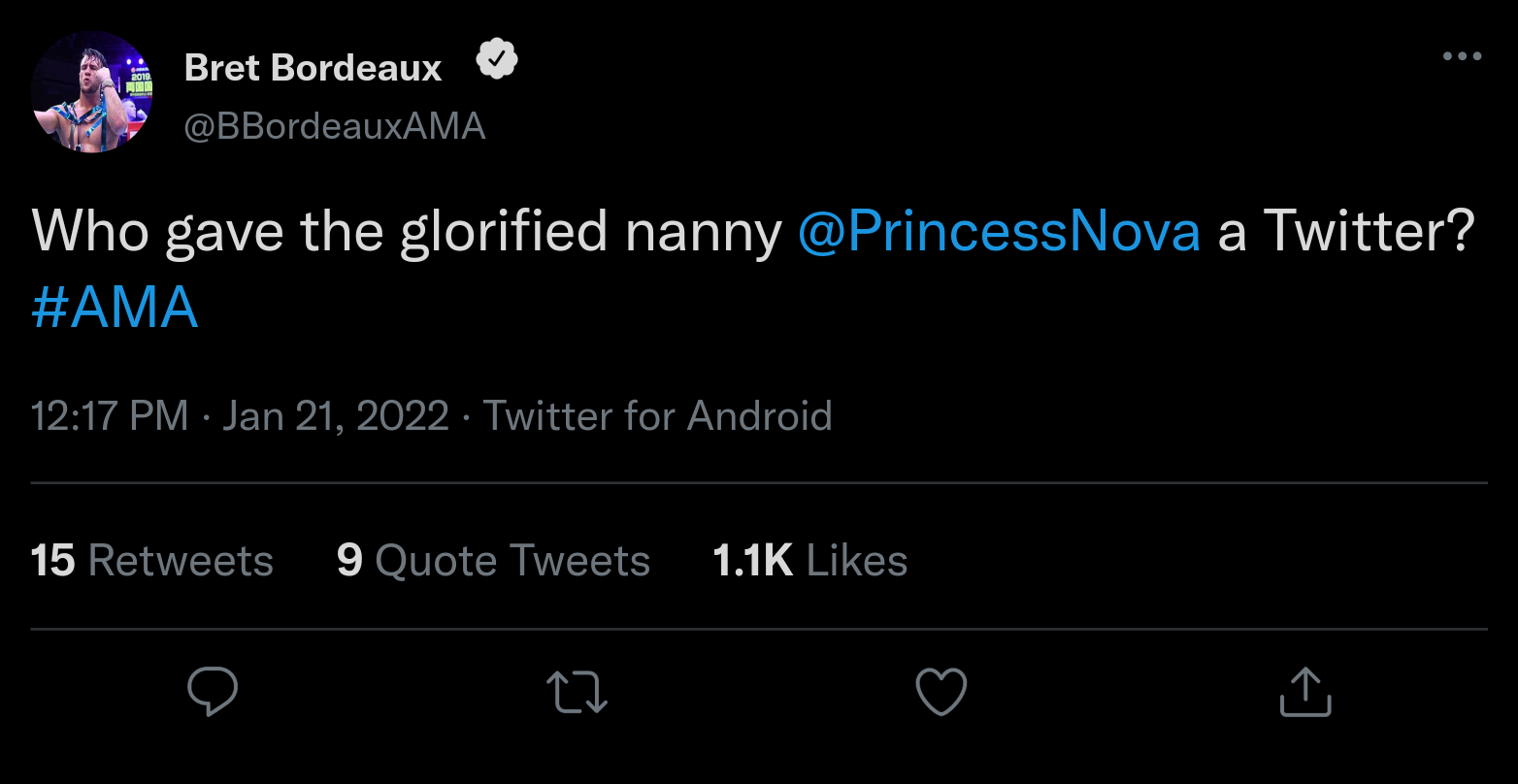This screenshot has height=784, width=1518.
Task: Click the tweet text "Who gave the glorified nanny"
Action: click(x=406, y=233)
